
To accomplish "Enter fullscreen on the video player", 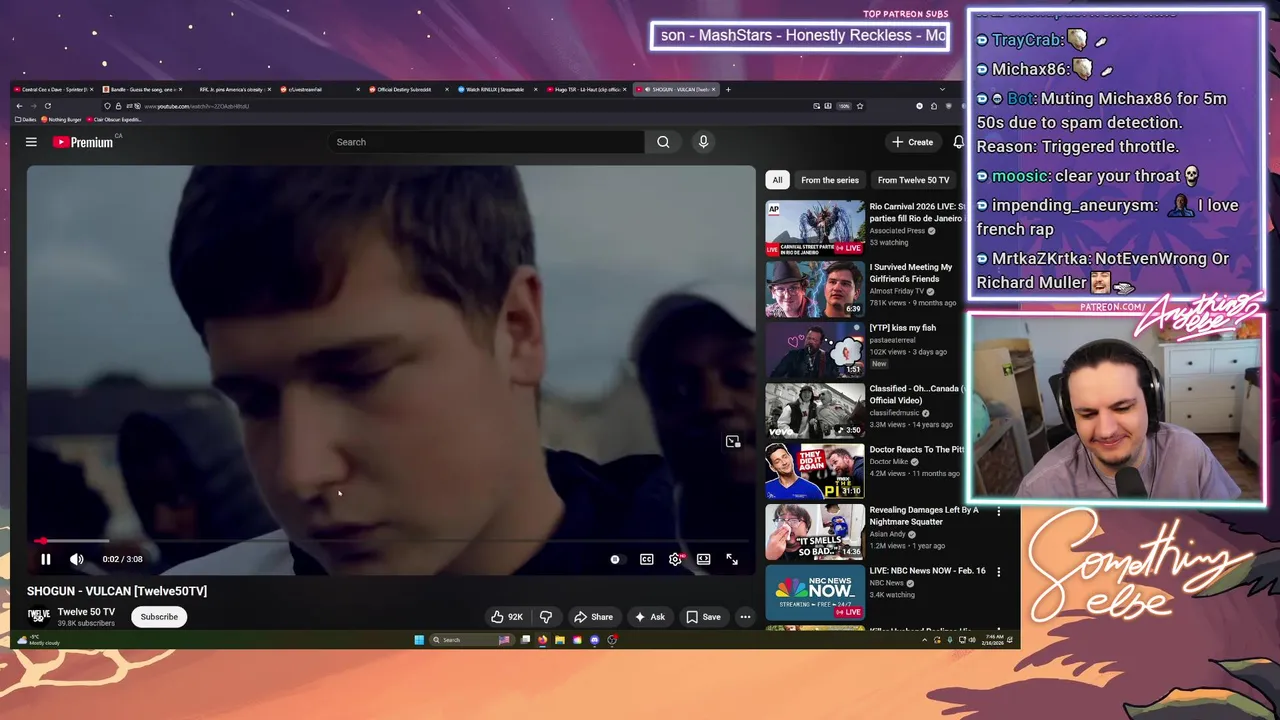I will (x=732, y=559).
